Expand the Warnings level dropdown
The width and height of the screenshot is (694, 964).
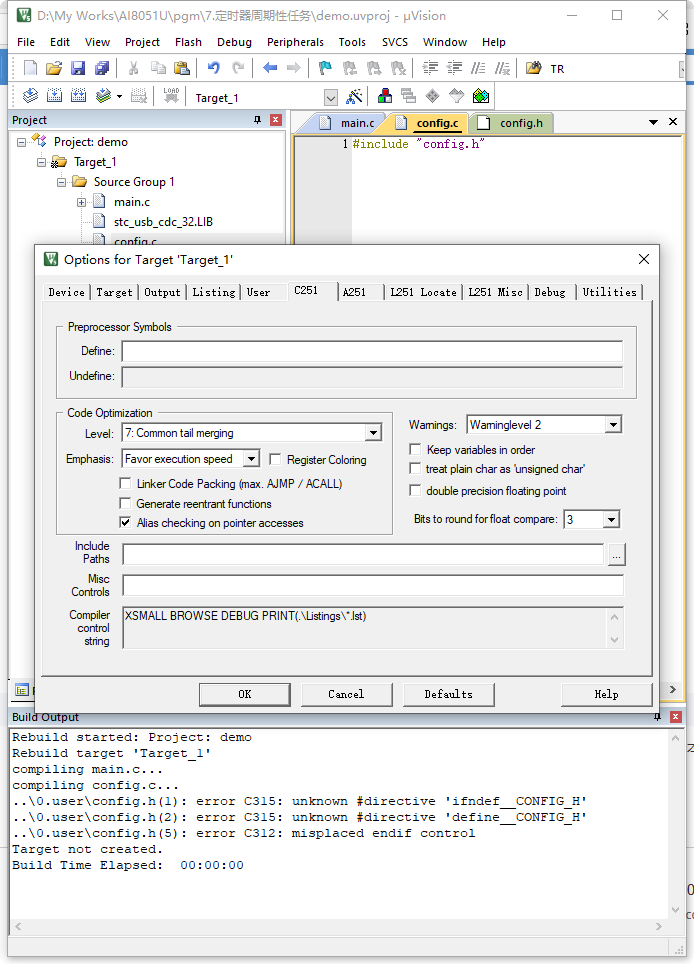point(613,425)
